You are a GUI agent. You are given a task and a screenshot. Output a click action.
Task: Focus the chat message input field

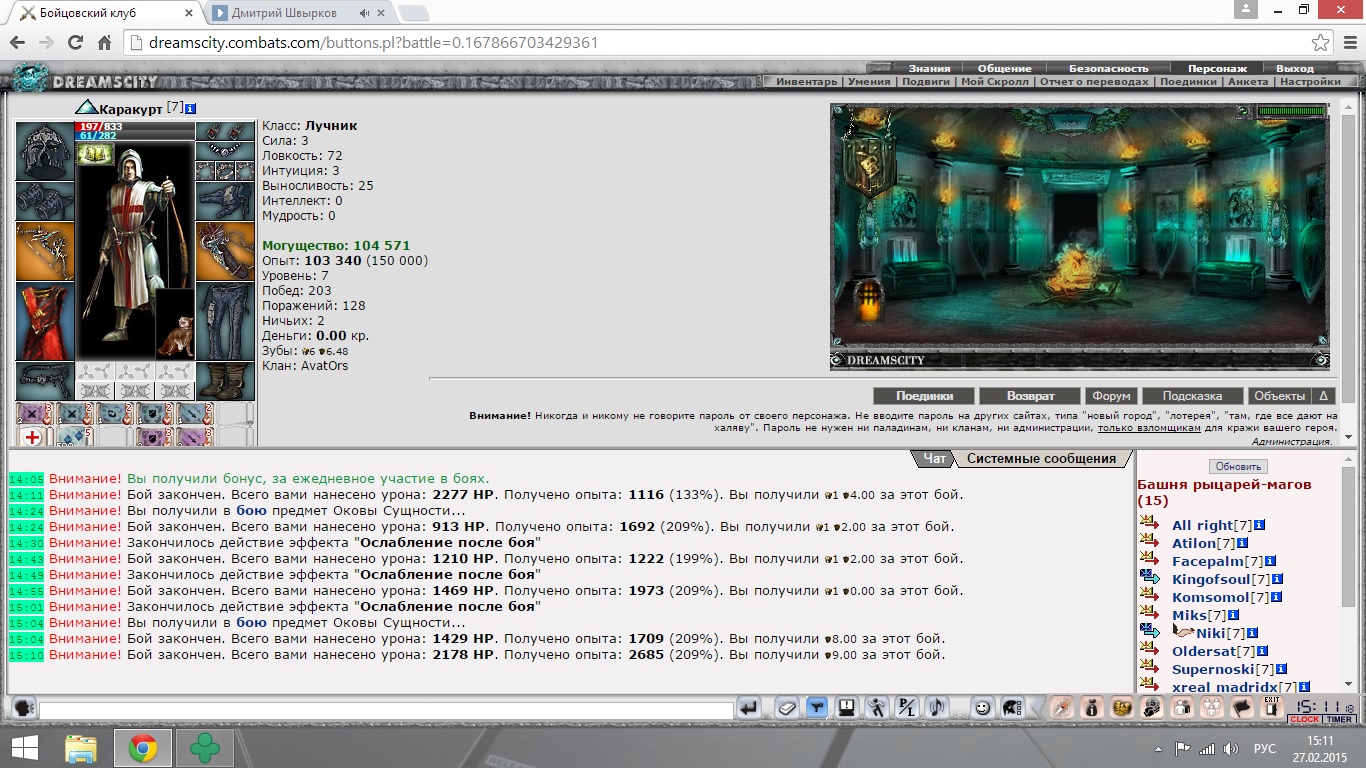tap(386, 710)
